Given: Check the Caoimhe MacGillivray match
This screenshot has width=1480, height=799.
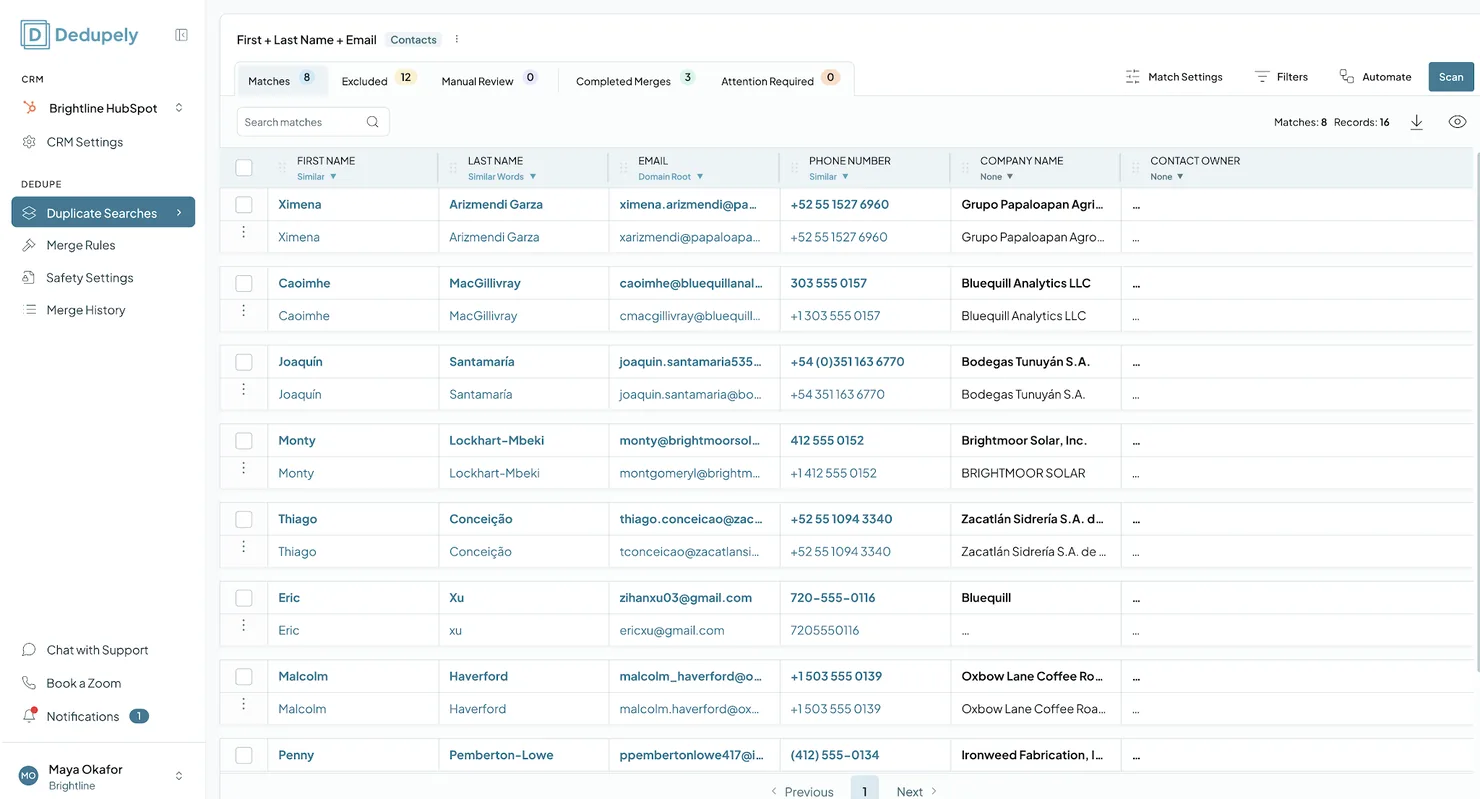Looking at the screenshot, I should point(244,283).
